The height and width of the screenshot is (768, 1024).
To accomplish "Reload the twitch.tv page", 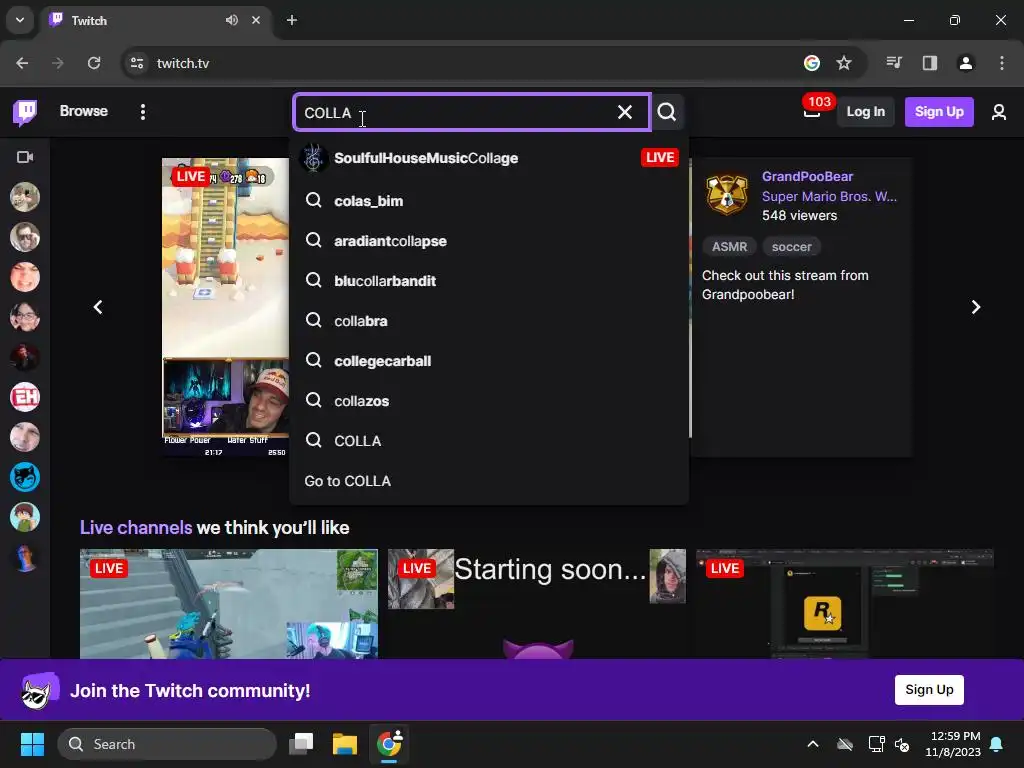I will pyautogui.click(x=94, y=63).
